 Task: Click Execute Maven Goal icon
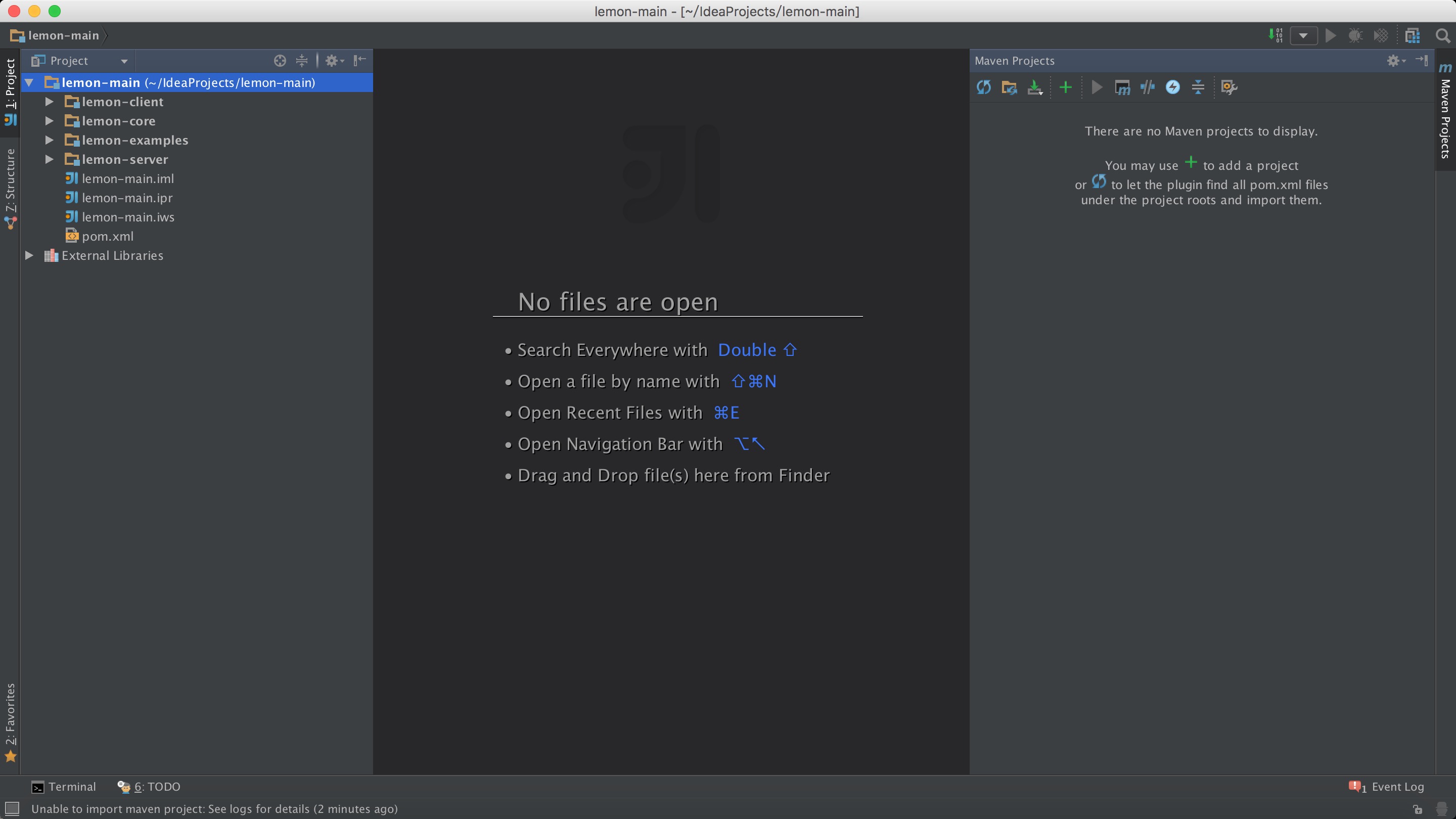pyautogui.click(x=1122, y=87)
